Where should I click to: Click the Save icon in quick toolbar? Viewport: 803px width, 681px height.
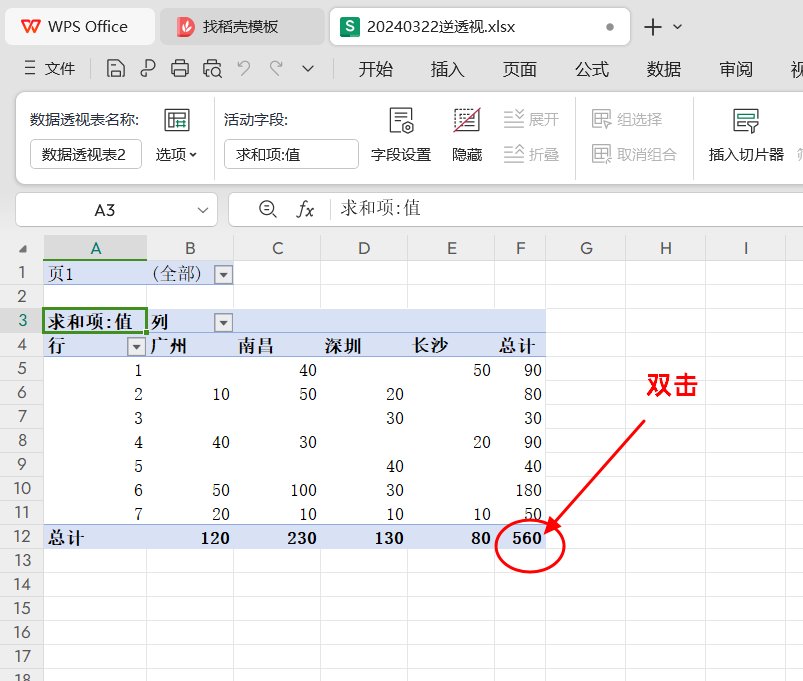[x=115, y=68]
